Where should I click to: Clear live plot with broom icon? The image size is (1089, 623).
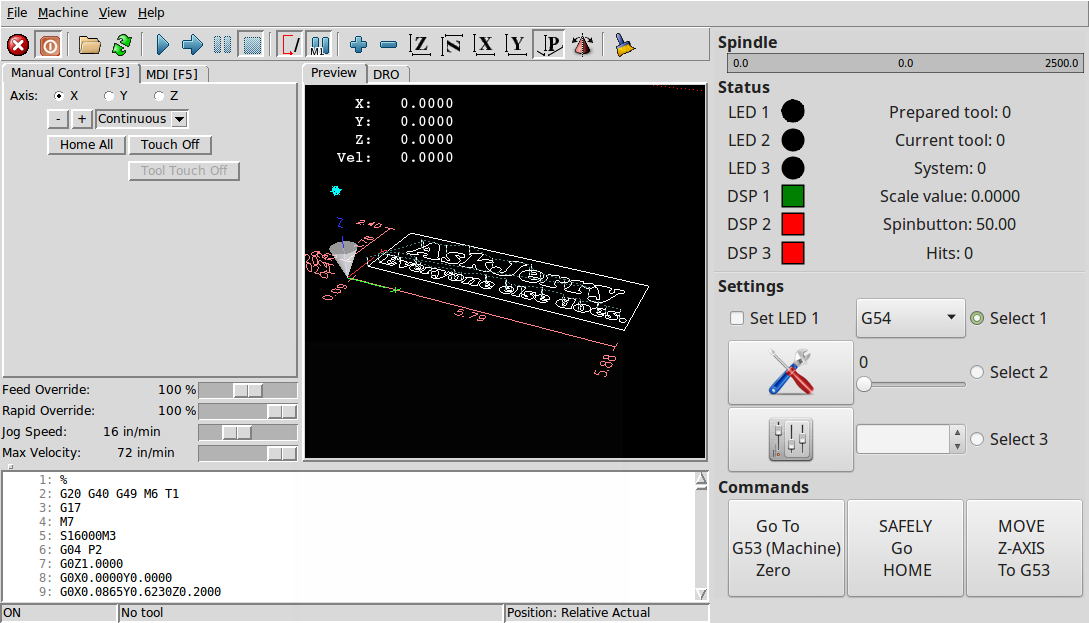[624, 45]
